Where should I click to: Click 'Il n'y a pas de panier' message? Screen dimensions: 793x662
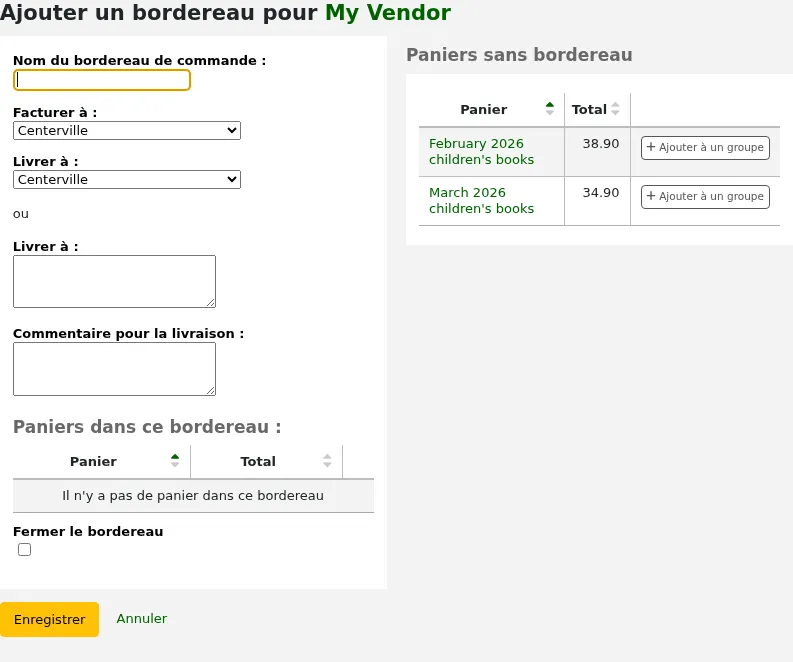tap(193, 496)
